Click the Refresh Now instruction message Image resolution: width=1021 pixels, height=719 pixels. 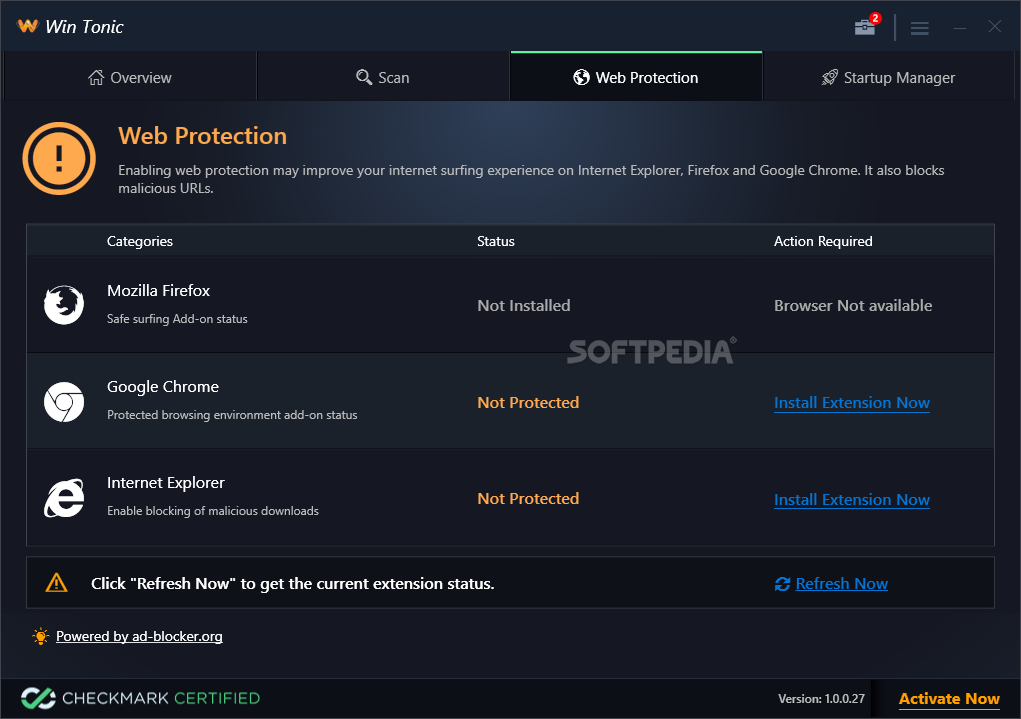[292, 584]
